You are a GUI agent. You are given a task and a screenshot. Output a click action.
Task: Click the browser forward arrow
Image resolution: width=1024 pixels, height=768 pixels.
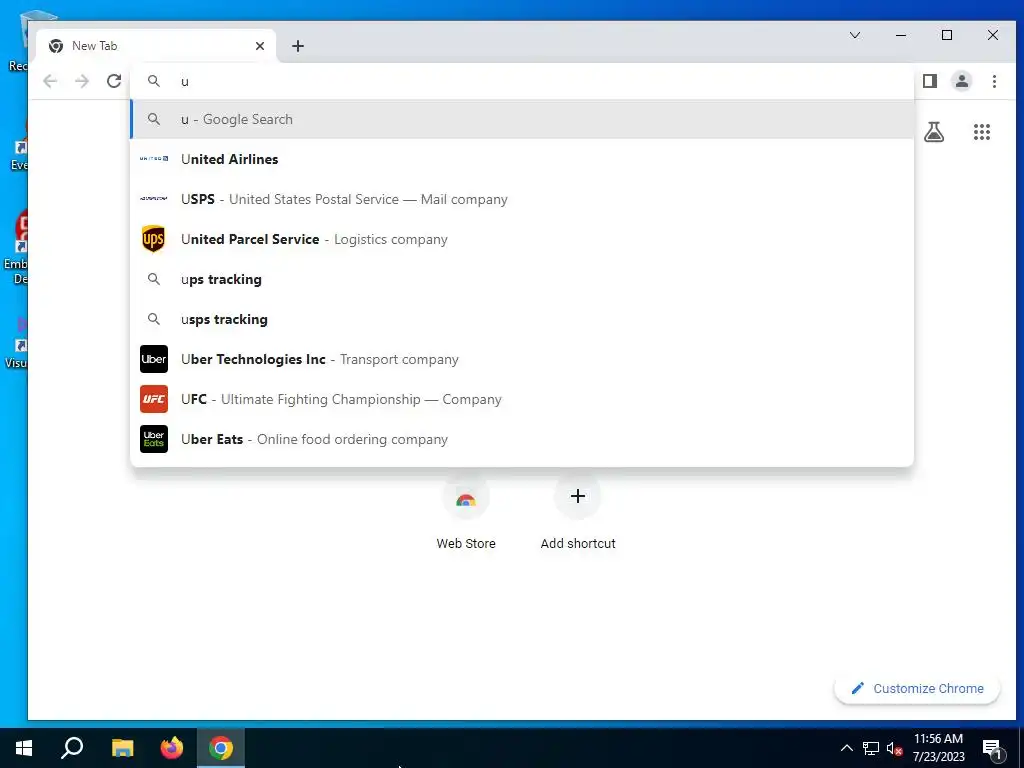pyautogui.click(x=82, y=81)
